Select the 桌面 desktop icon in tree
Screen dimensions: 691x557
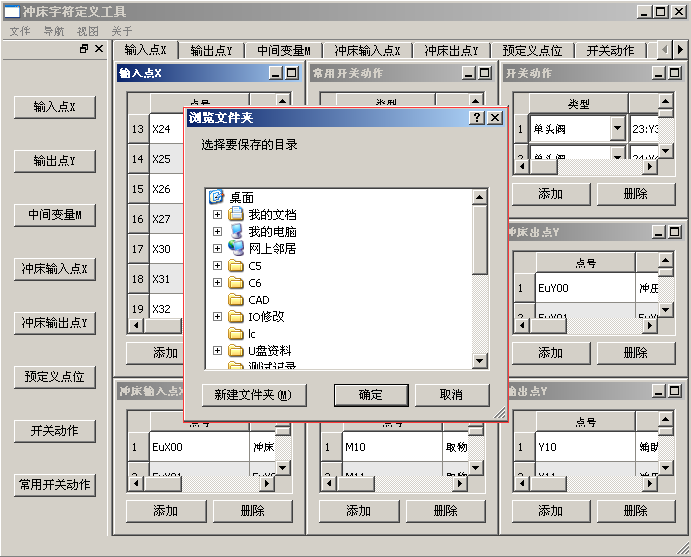point(217,198)
